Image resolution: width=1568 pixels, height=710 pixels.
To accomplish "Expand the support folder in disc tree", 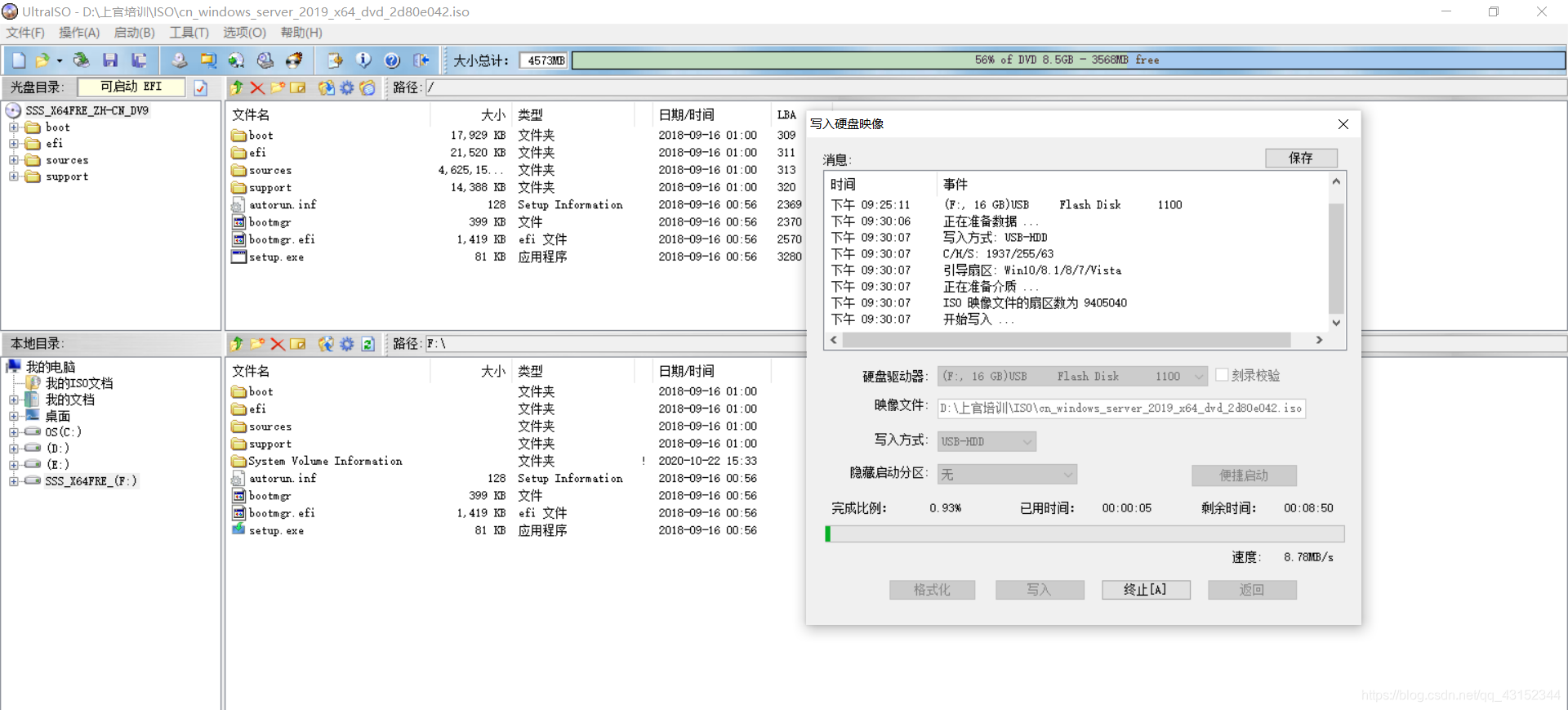I will coord(13,176).
